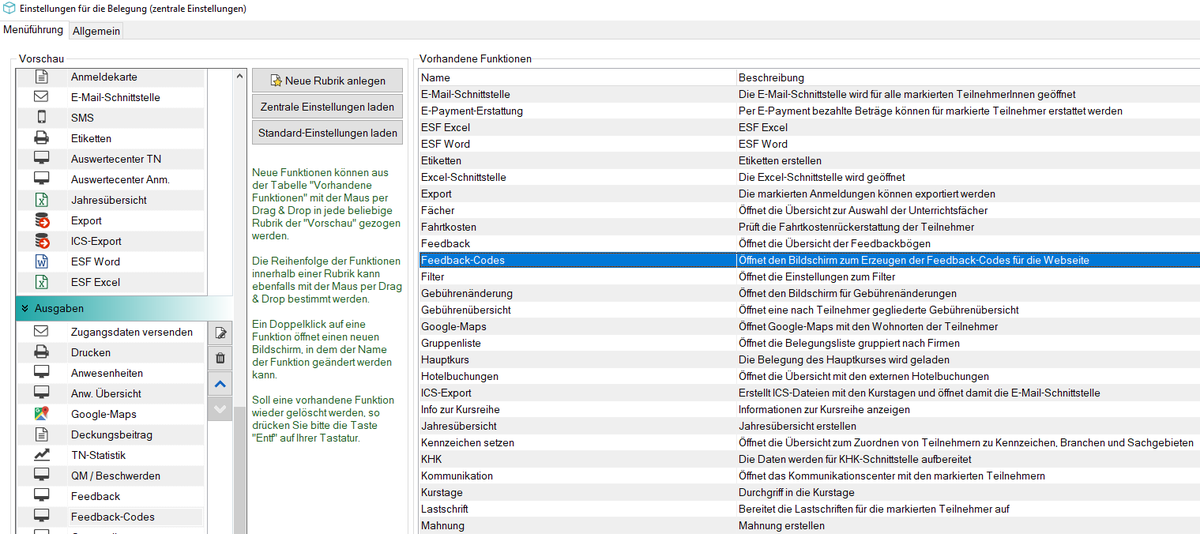Click description 'Öffnet die Übersicht der Feedbackbögen'

coord(834,244)
